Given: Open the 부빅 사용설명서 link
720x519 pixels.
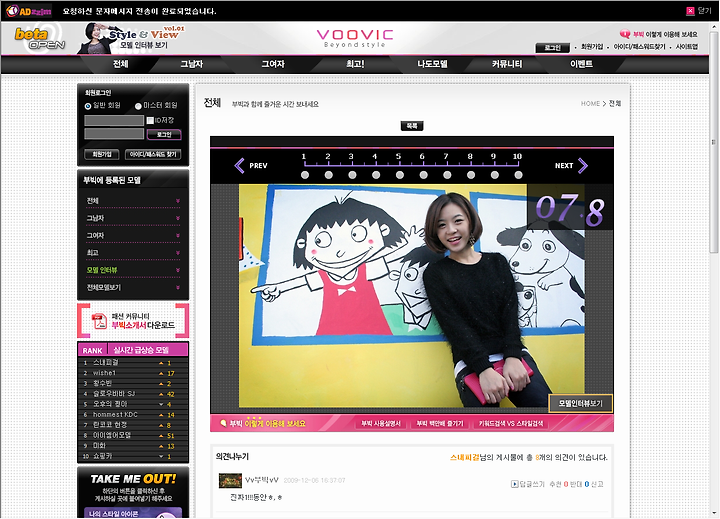Looking at the screenshot, I should (381, 423).
